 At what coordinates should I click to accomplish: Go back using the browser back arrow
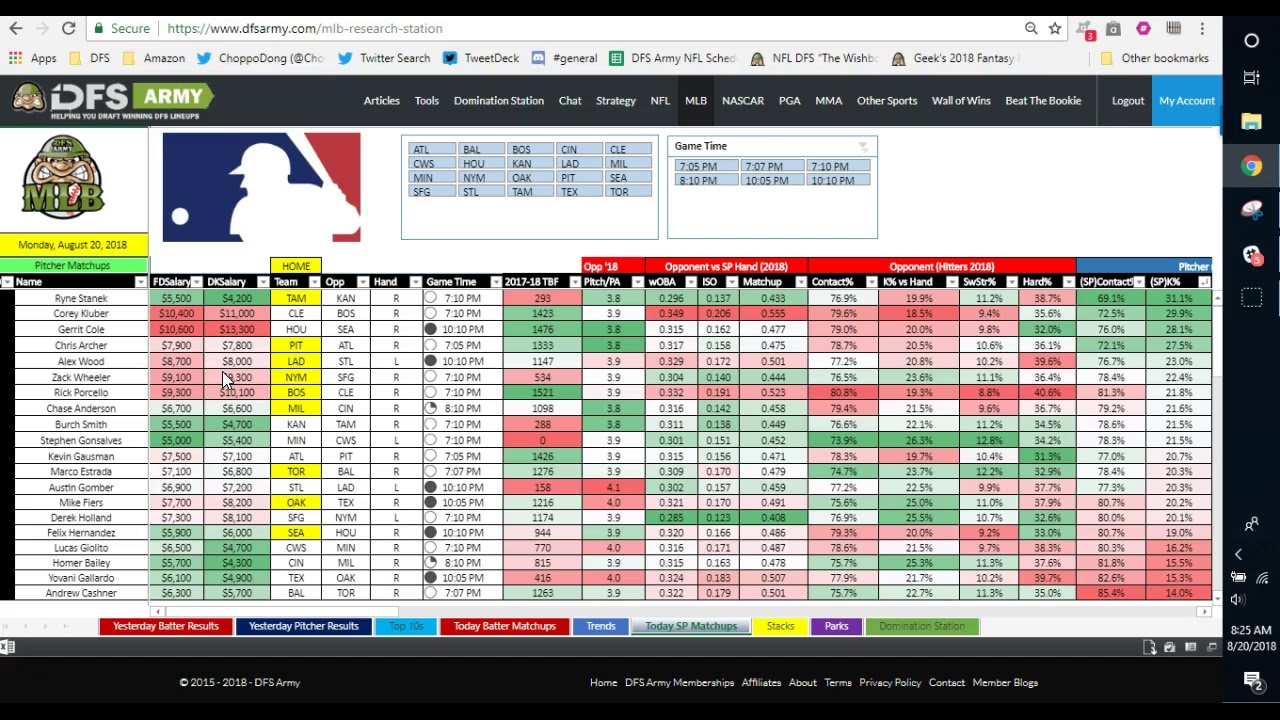point(16,29)
